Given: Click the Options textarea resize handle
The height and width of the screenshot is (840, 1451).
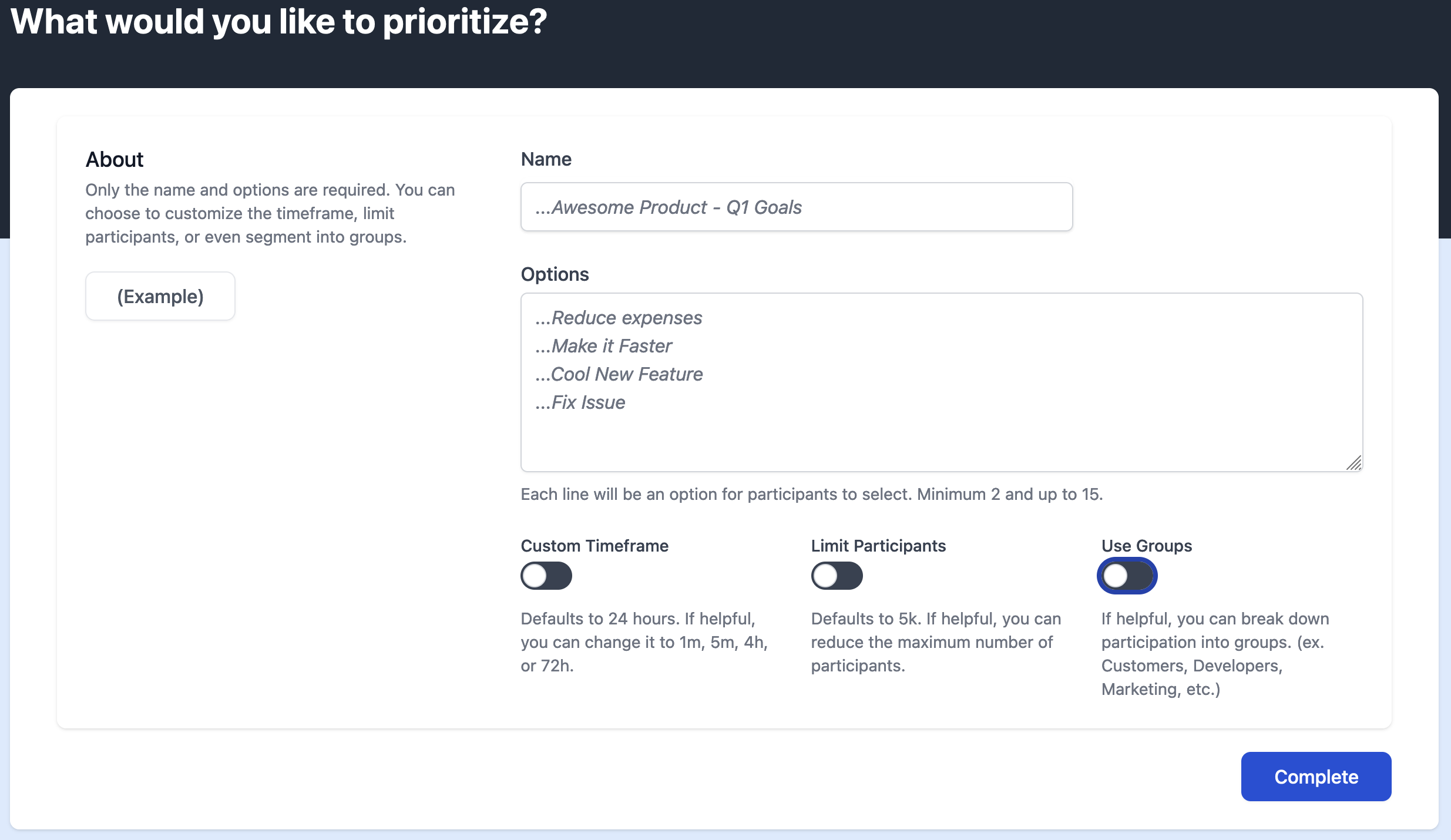Looking at the screenshot, I should pos(1353,463).
